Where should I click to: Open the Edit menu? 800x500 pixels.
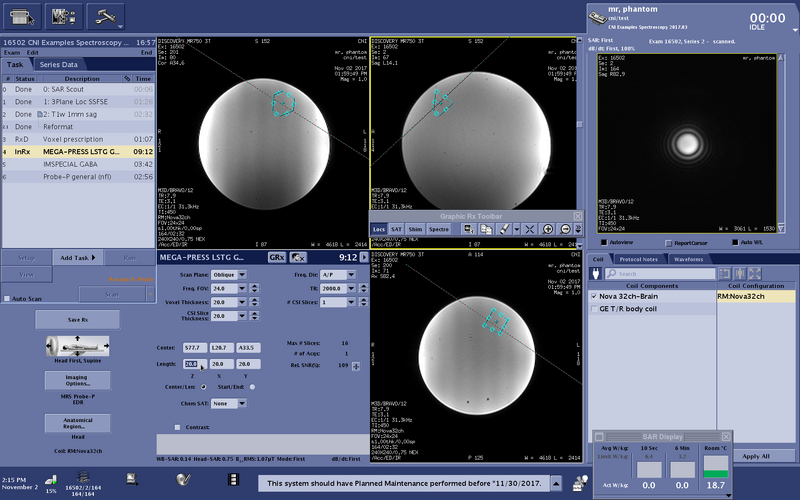(33, 53)
